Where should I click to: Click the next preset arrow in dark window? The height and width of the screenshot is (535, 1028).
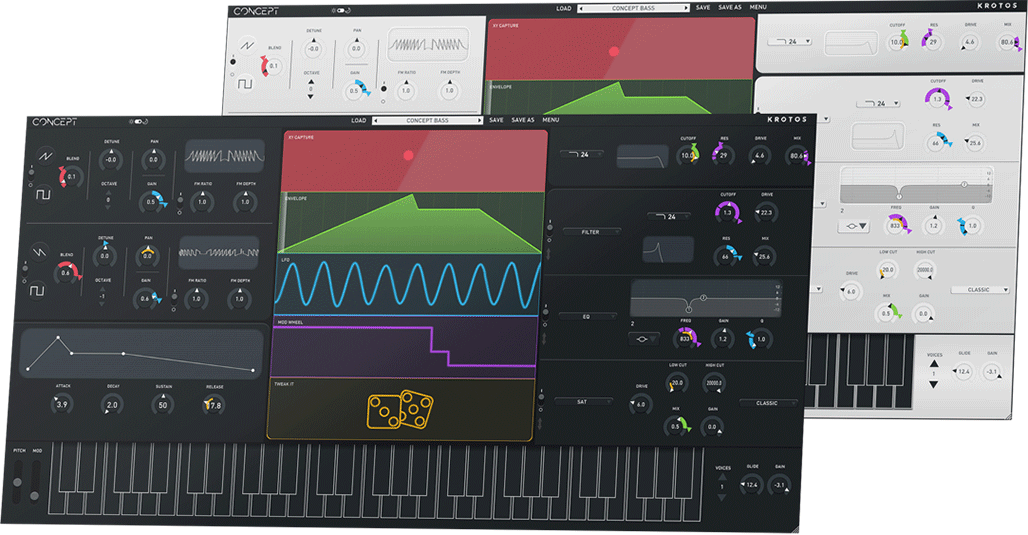click(480, 120)
